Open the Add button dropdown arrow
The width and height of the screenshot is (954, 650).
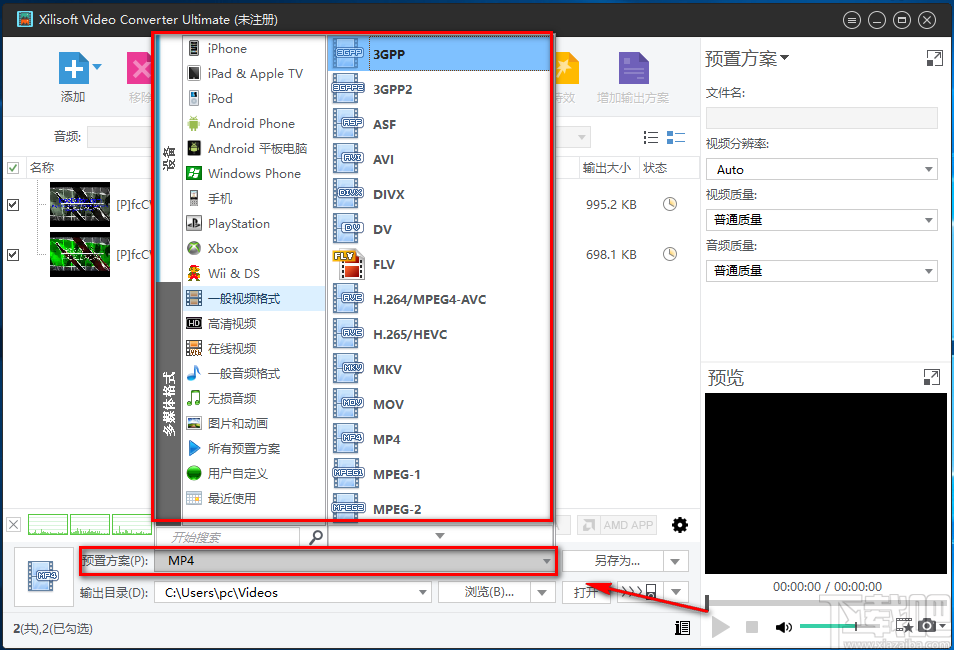[x=97, y=67]
